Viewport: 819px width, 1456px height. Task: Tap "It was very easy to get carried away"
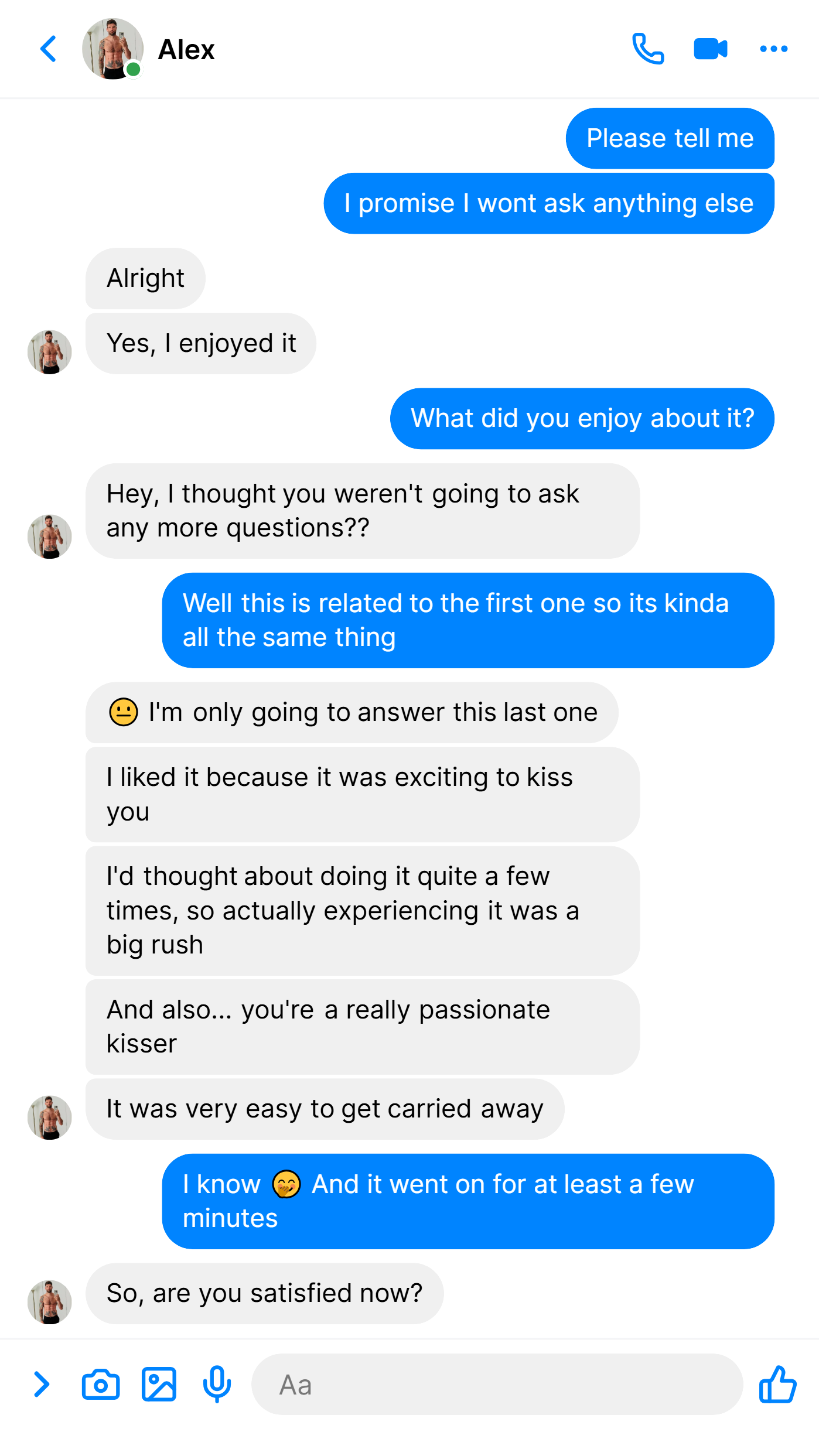coord(325,1109)
